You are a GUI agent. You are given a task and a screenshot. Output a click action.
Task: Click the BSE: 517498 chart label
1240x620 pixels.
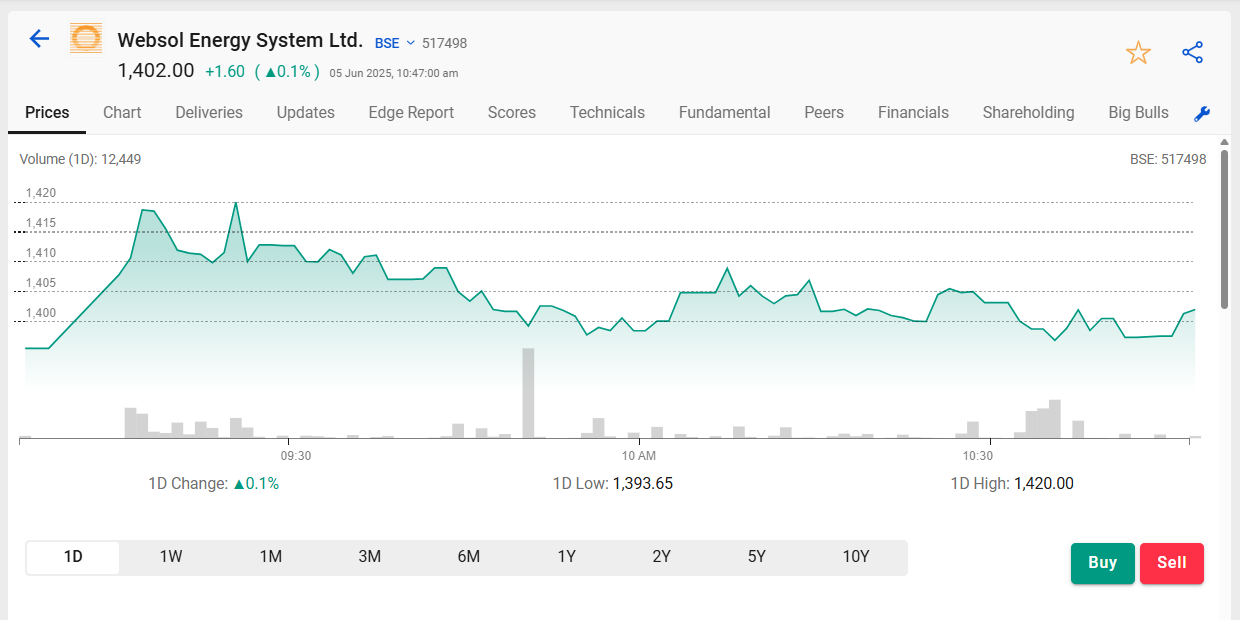(x=1168, y=159)
